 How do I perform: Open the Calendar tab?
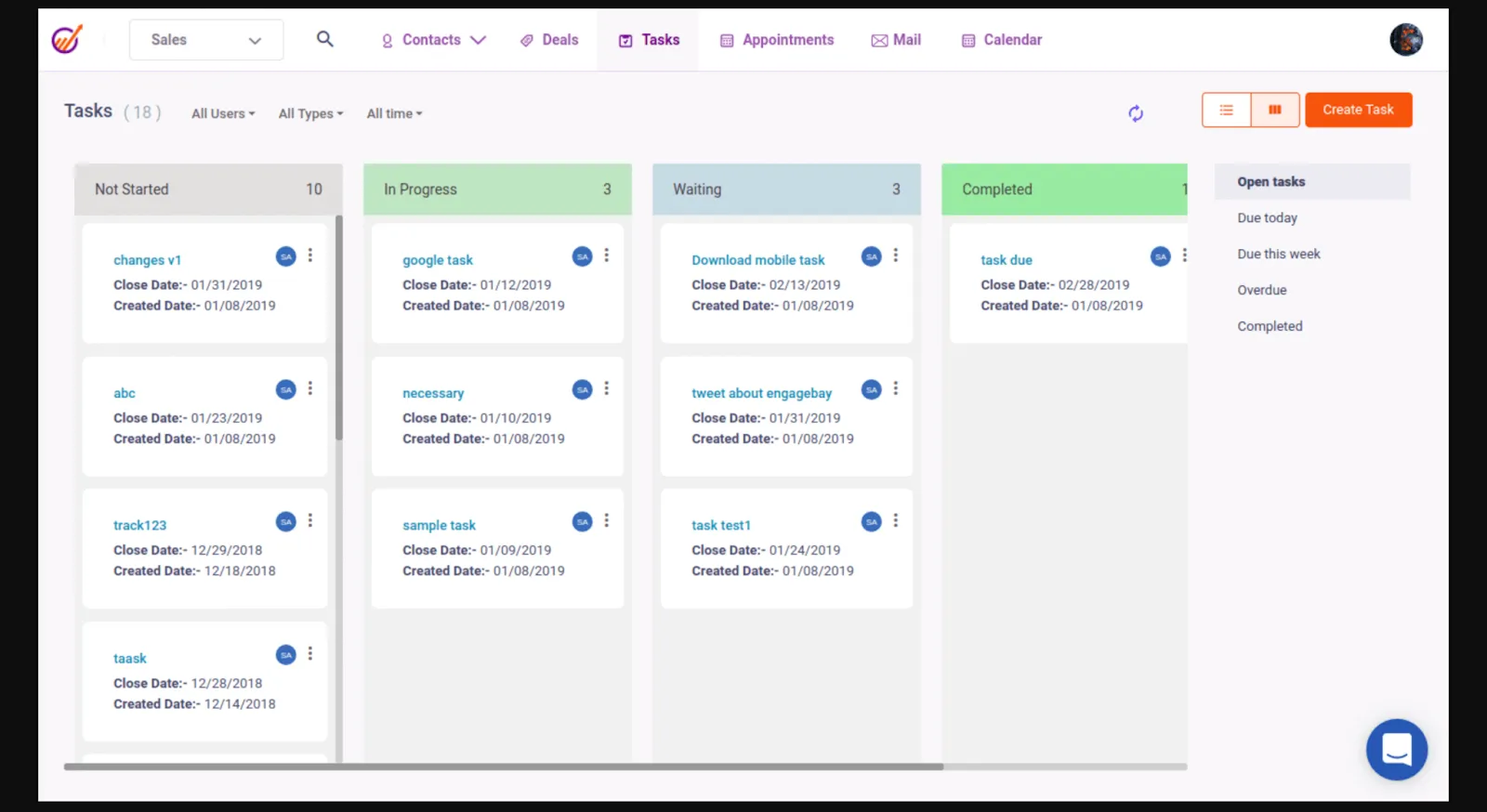[1002, 40]
